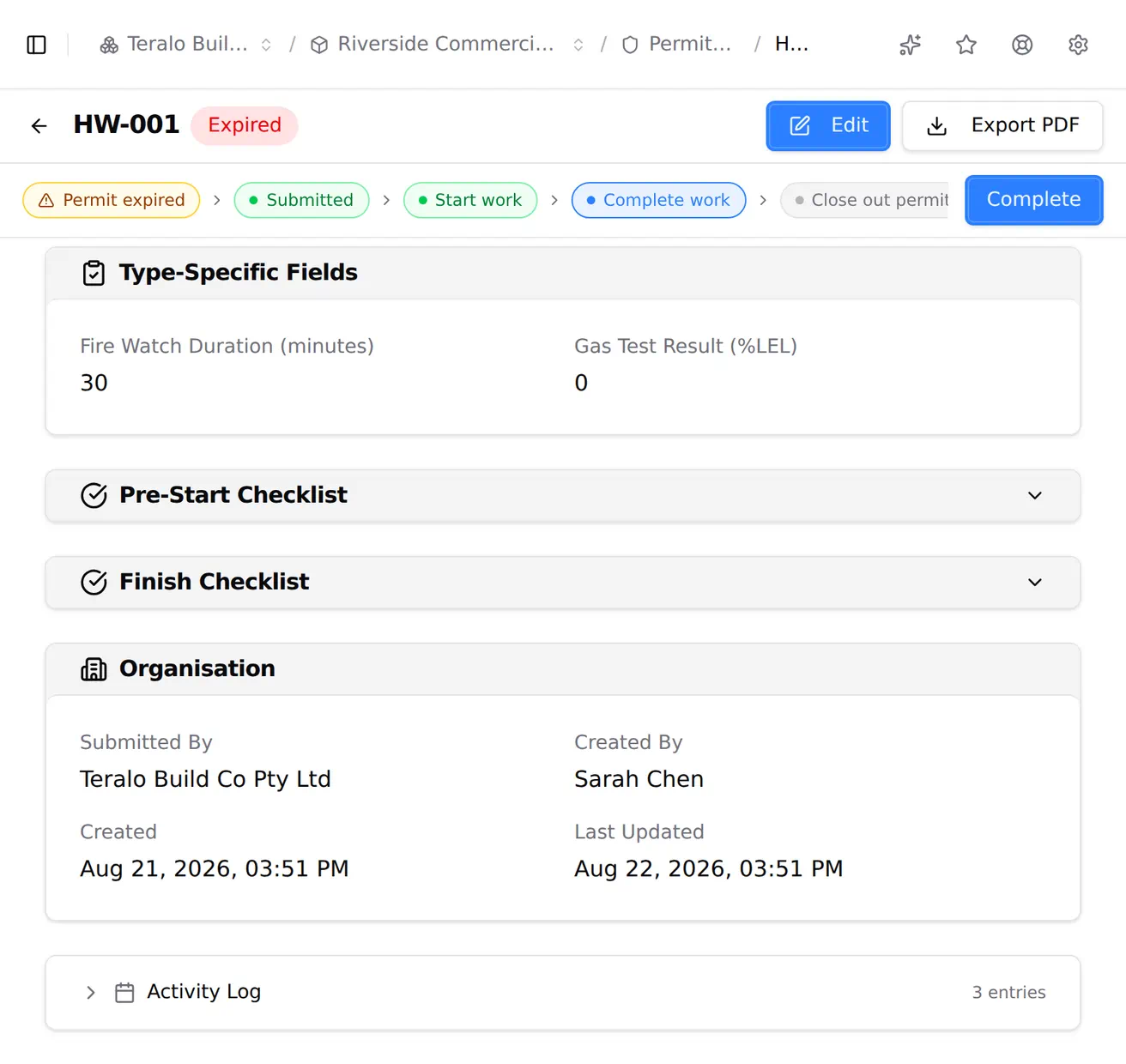Open the Teralo Build organisation switcher

266,45
